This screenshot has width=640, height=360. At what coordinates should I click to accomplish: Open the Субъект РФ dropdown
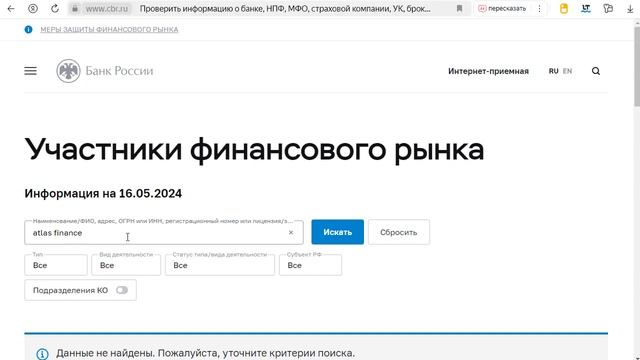pyautogui.click(x=311, y=265)
